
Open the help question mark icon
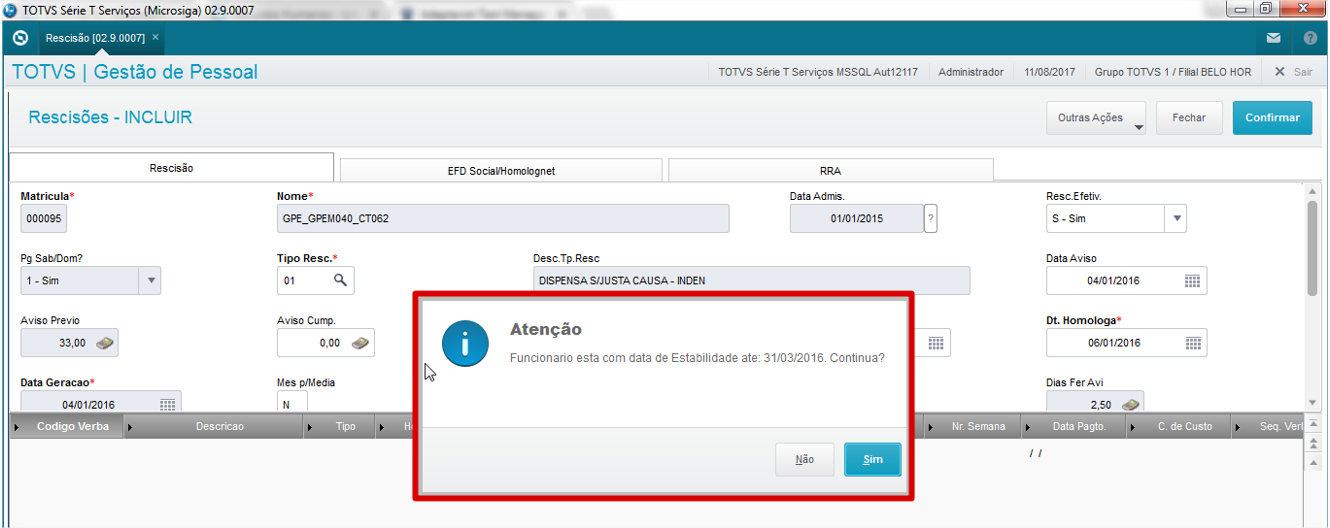pyautogui.click(x=1310, y=38)
